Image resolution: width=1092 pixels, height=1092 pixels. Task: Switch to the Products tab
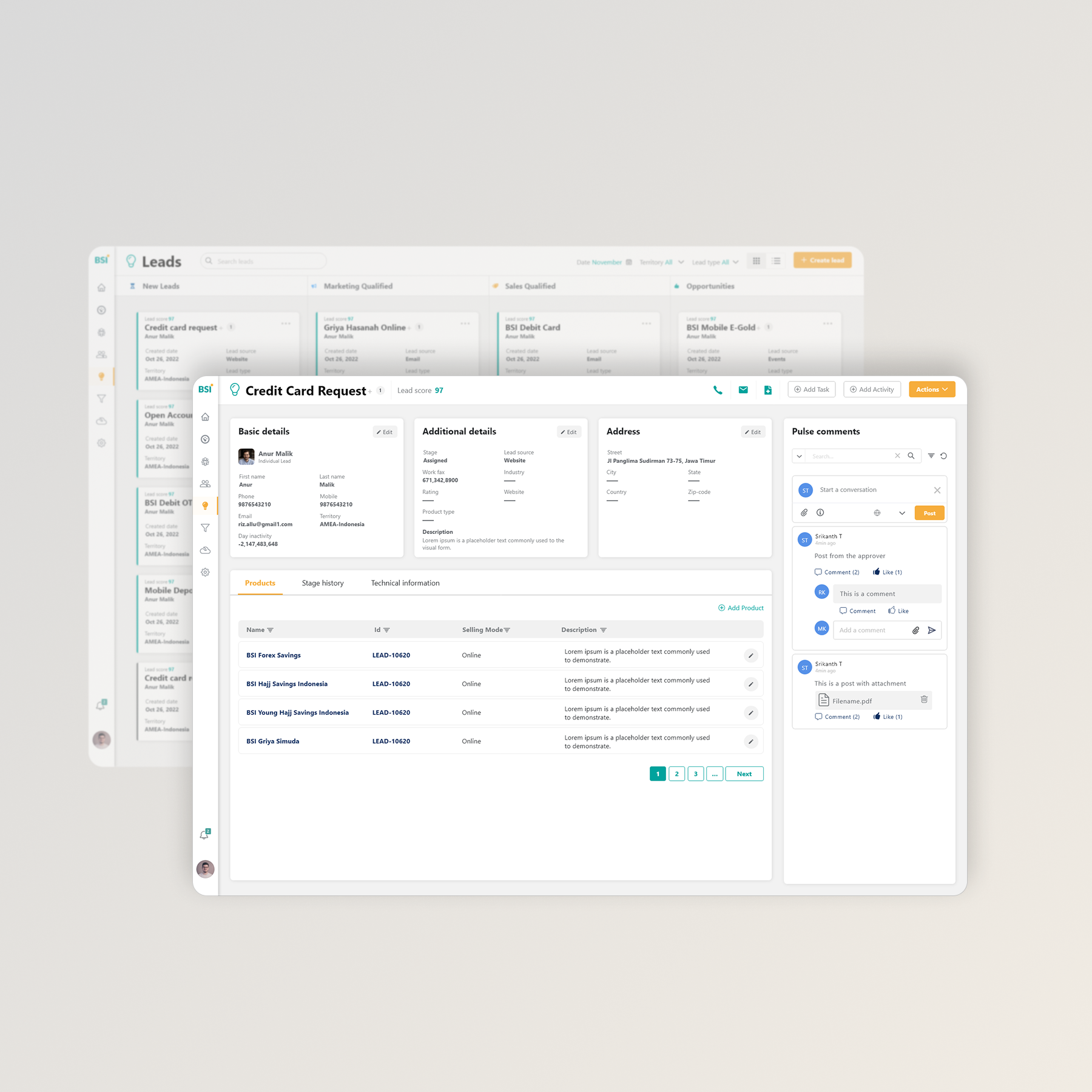pyautogui.click(x=260, y=583)
